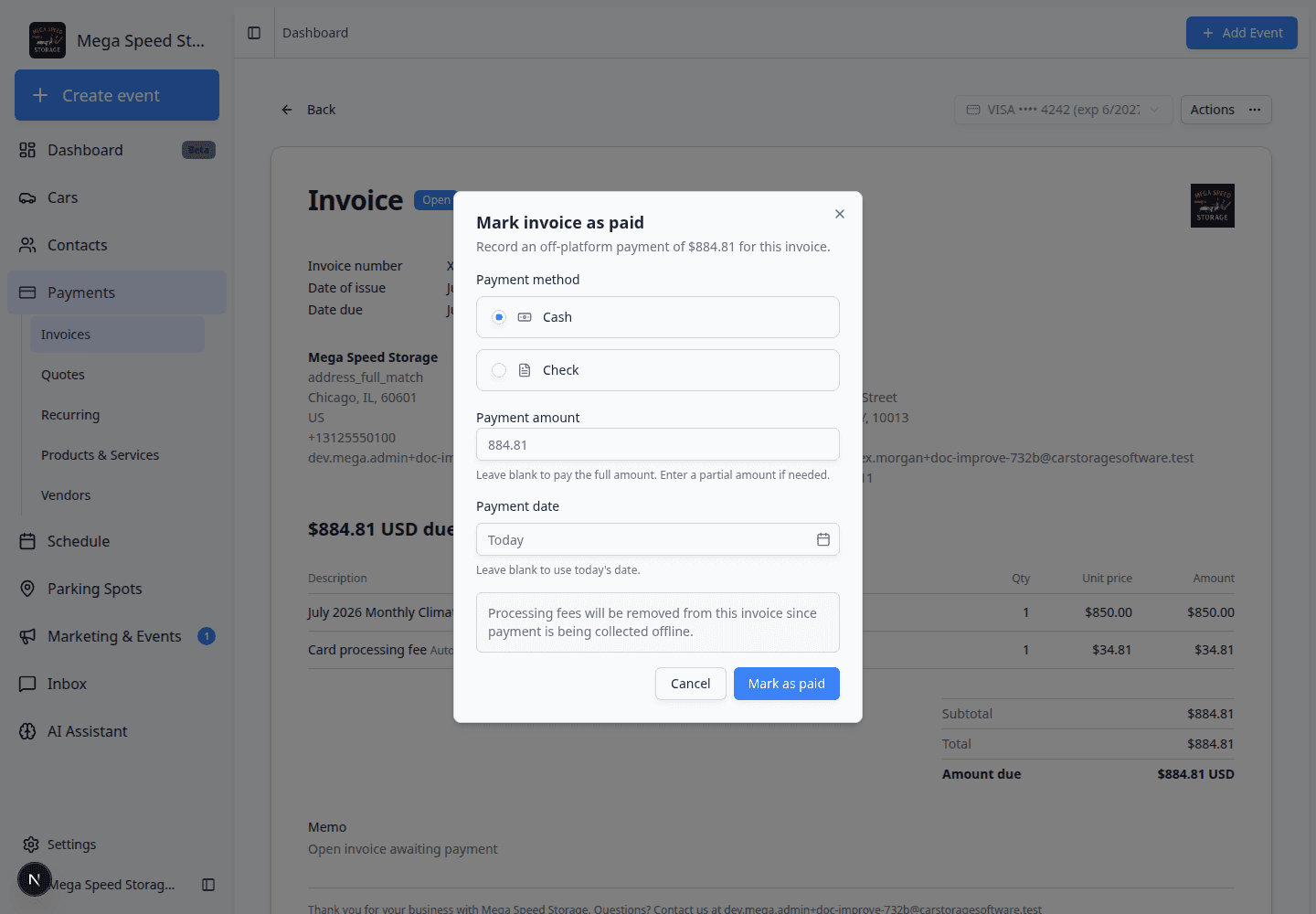The image size is (1316, 914).
Task: Click the invoice logo thumbnail
Action: (1213, 206)
